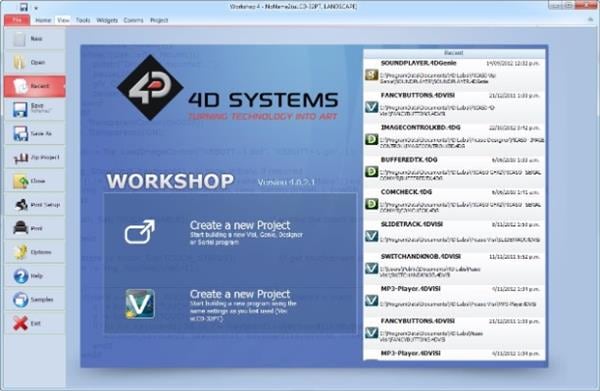This screenshot has width=600, height=391.
Task: Open the Project ribbon tab
Action: [159, 20]
